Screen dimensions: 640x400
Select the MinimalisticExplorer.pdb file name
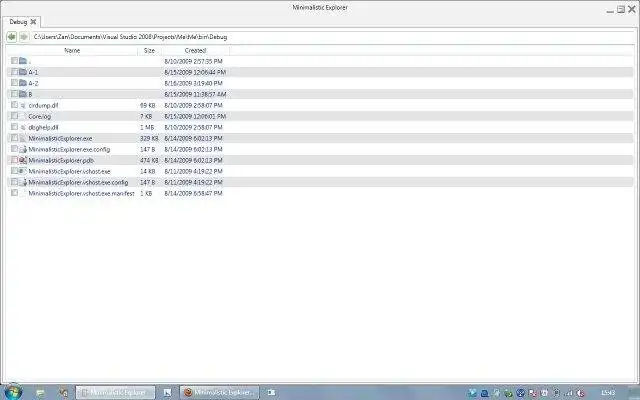[x=61, y=160]
